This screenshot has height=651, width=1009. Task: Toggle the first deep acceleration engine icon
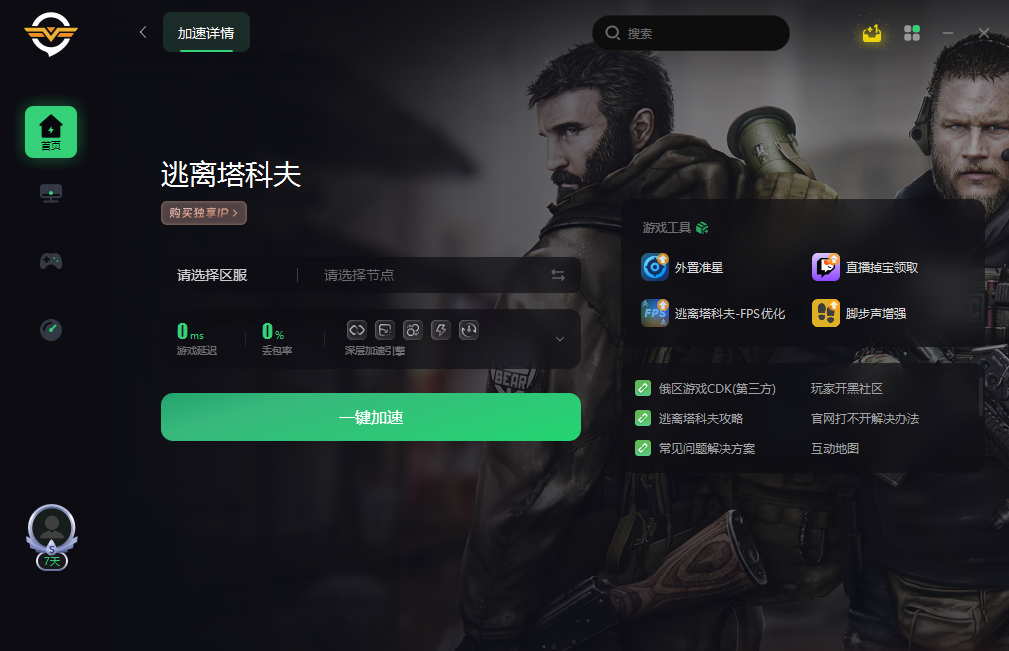coord(356,330)
